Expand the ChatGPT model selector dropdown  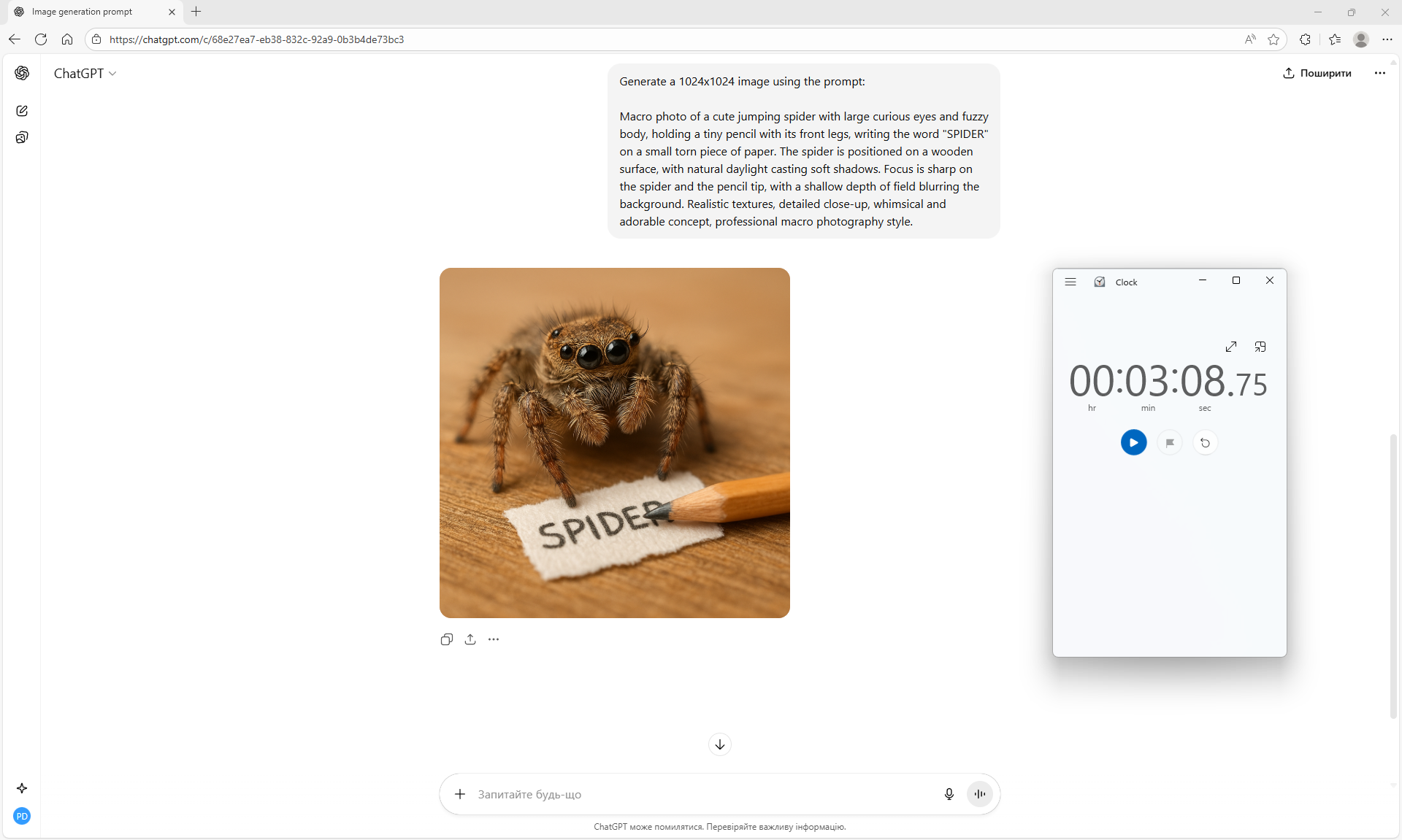85,74
